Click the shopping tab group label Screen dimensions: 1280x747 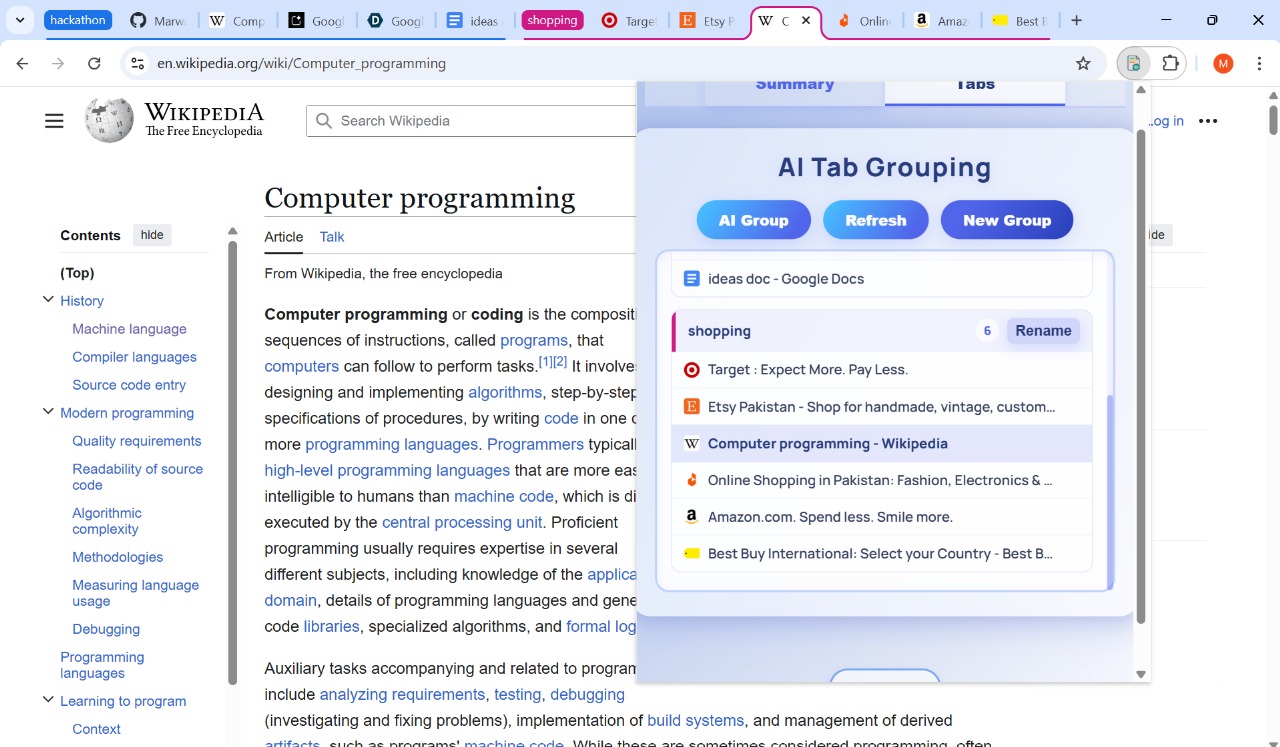(x=552, y=20)
